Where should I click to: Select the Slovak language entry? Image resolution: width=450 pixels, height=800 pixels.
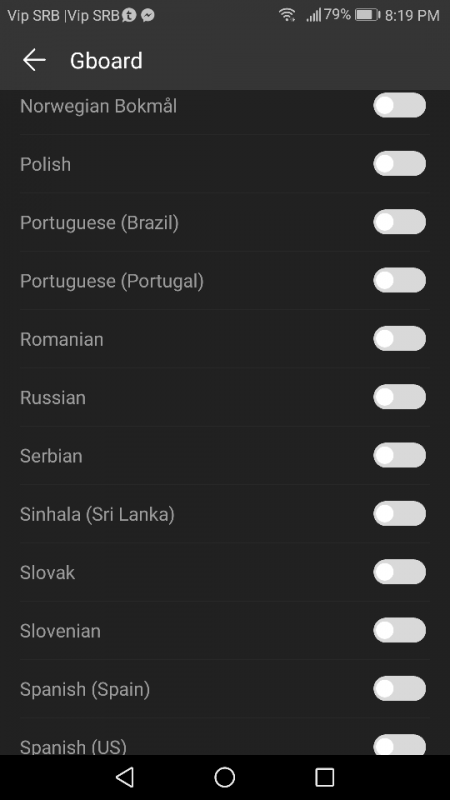(x=225, y=572)
